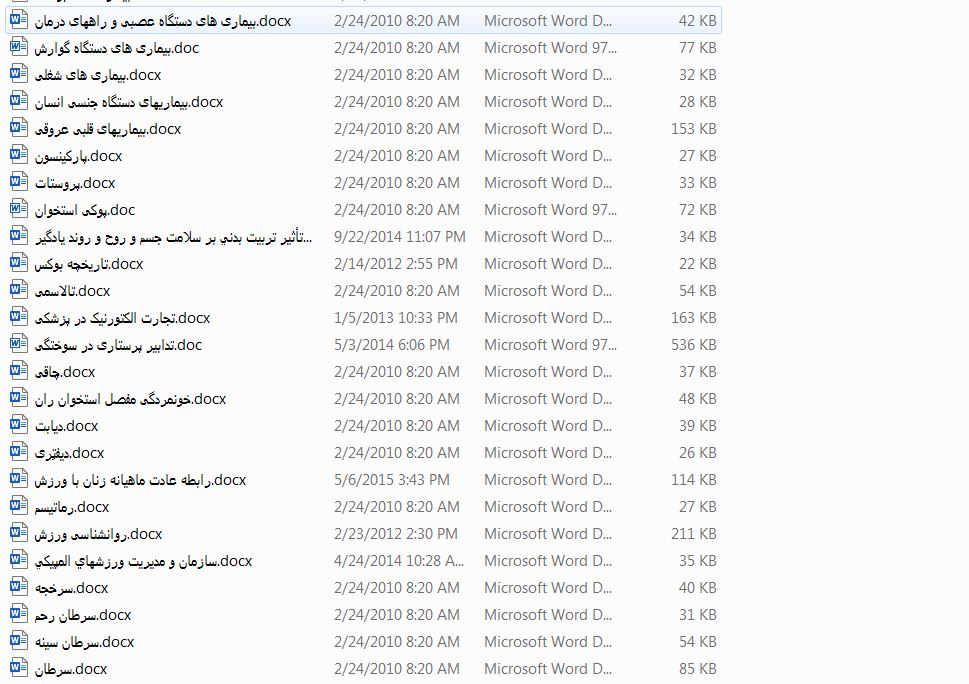Image resolution: width=969 pixels, height=684 pixels.
Task: Select the file تاریخچه بوکس.docx
Action: pyautogui.click(x=89, y=264)
